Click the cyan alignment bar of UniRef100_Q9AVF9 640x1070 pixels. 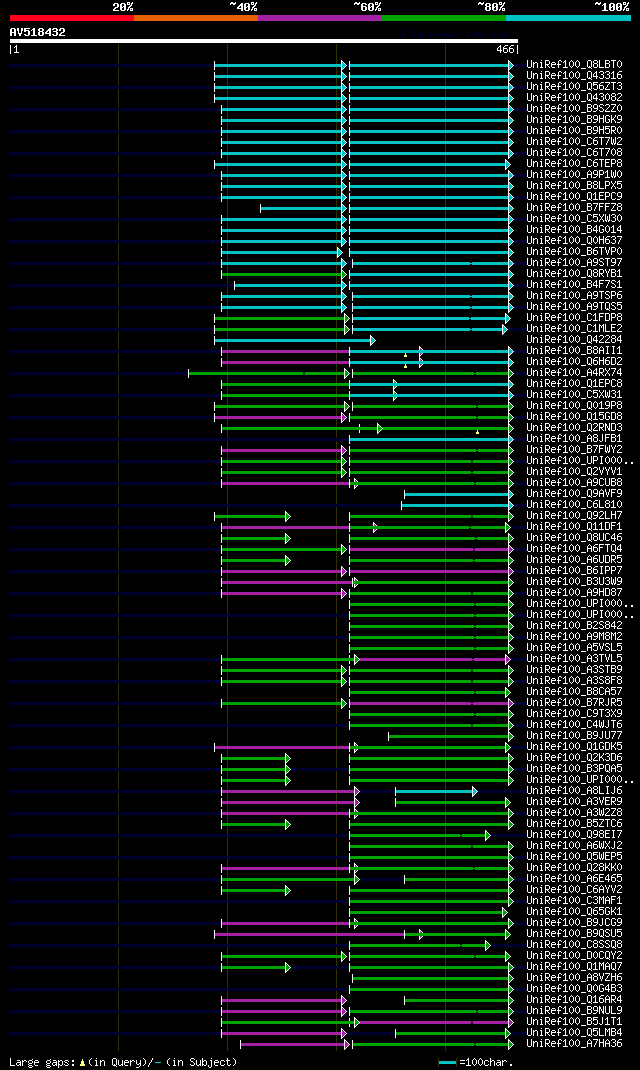(x=459, y=494)
